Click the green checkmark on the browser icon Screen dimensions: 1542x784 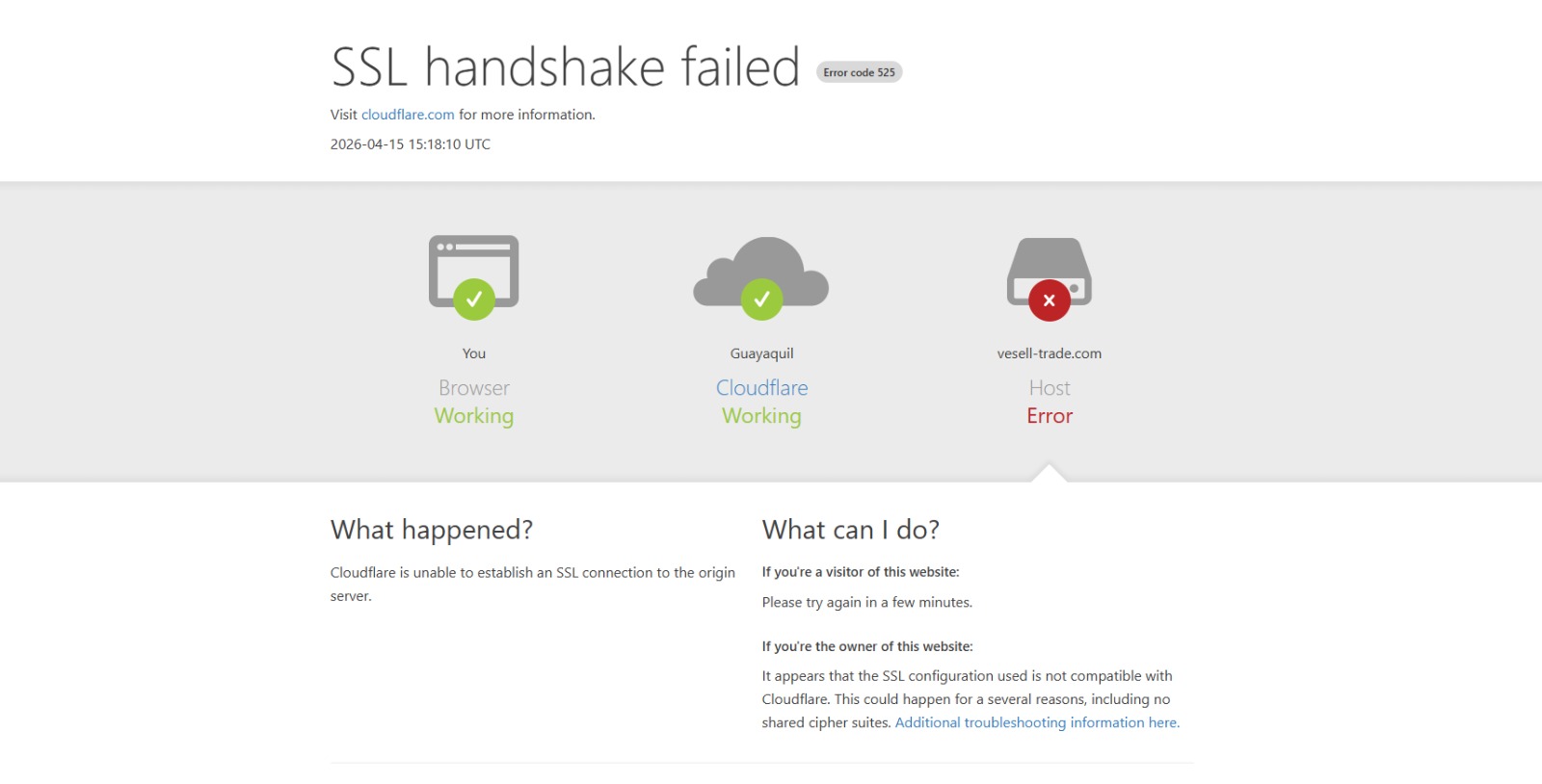pyautogui.click(x=474, y=300)
